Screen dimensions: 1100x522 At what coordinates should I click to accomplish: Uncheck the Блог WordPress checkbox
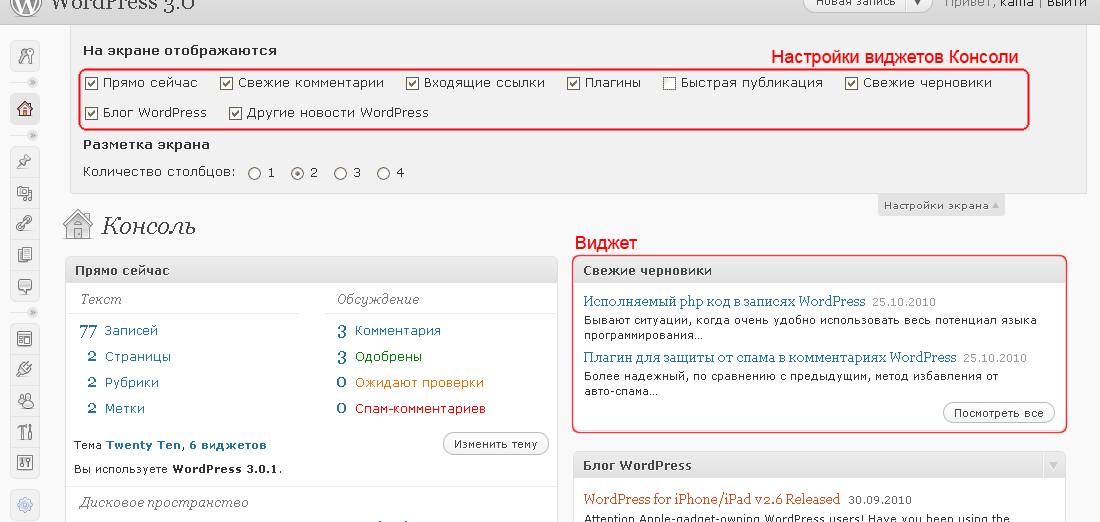tap(91, 113)
